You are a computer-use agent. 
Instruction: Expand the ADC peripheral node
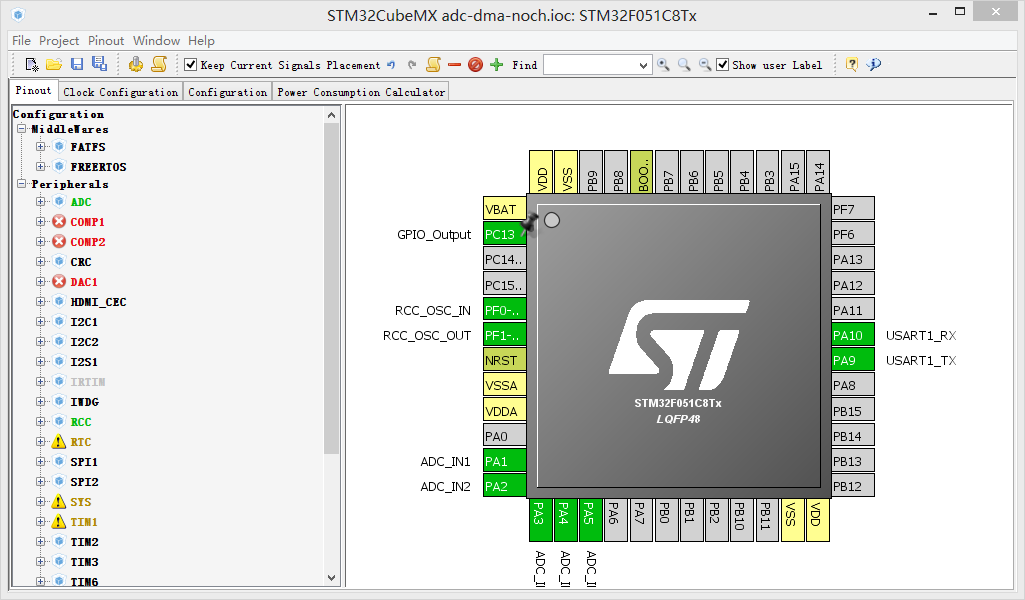pos(41,201)
